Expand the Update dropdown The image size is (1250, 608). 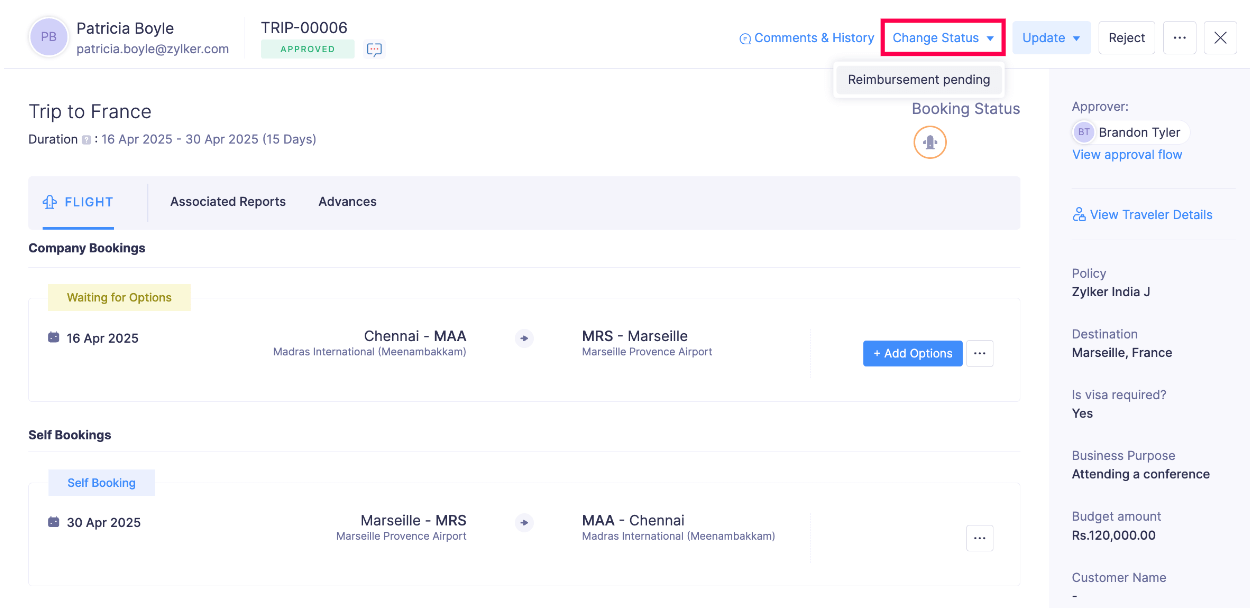pos(1051,38)
